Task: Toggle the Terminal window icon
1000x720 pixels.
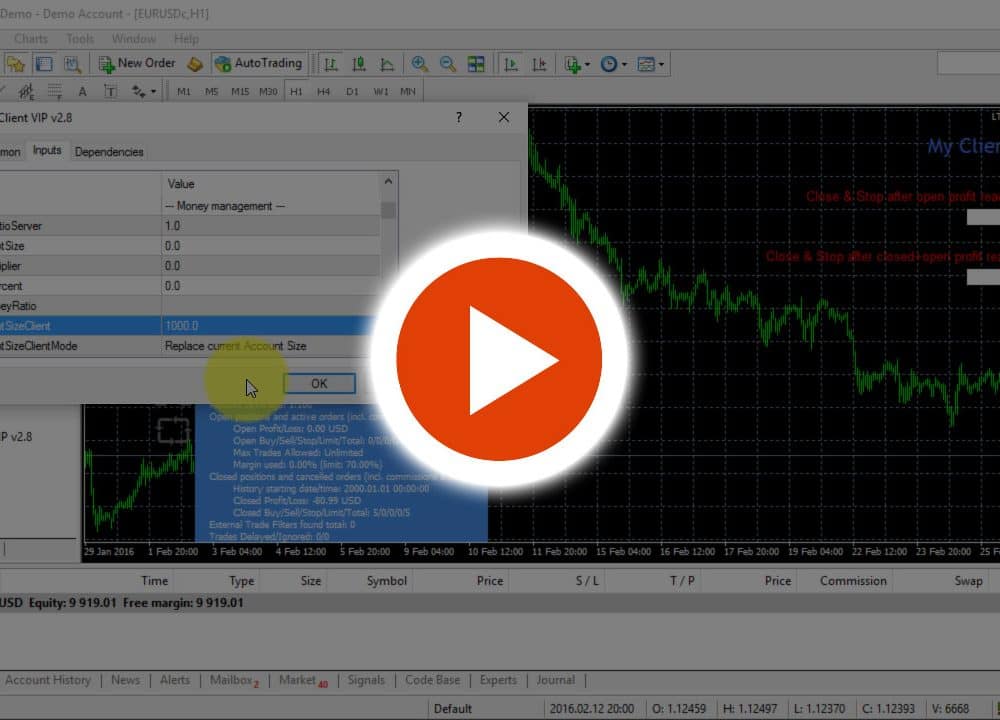Action: [44, 64]
